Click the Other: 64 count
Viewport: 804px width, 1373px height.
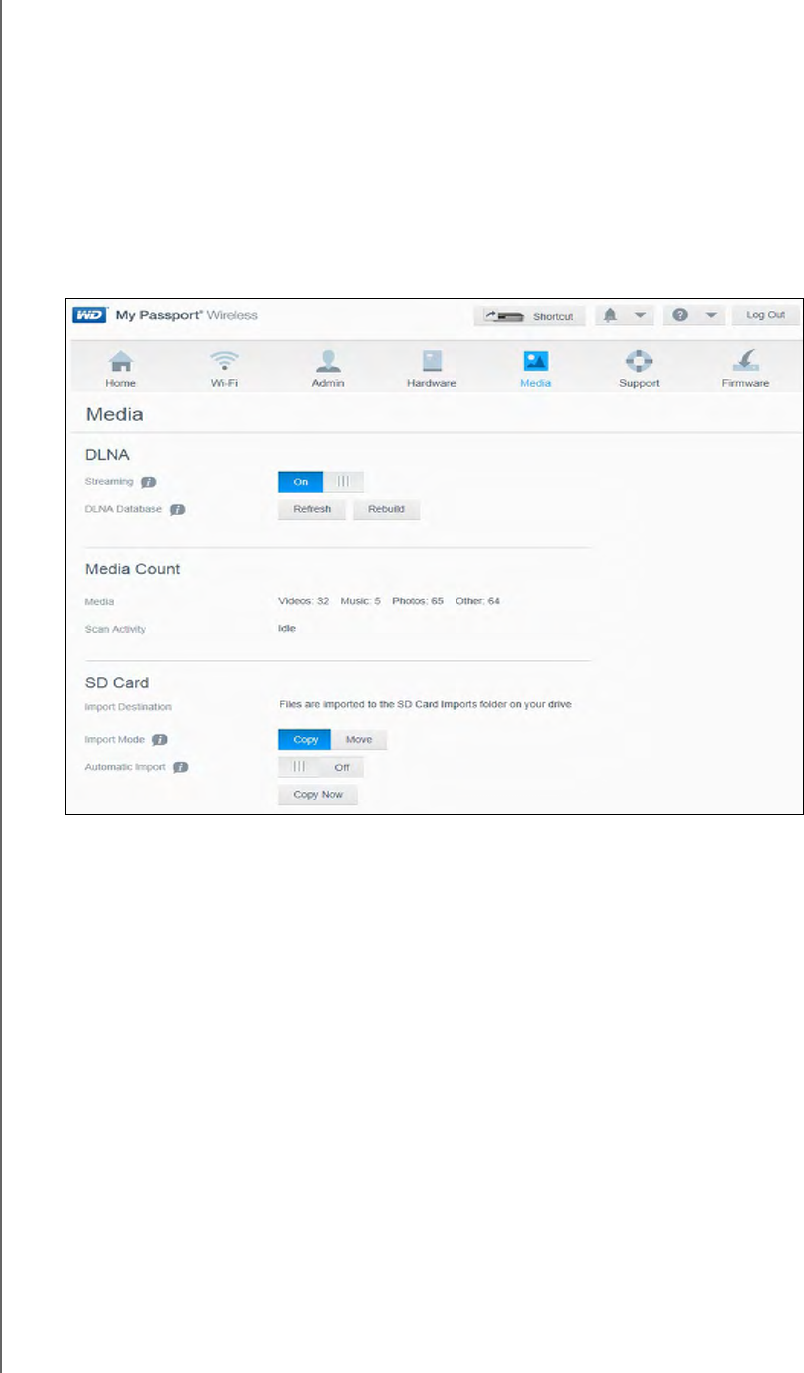pyautogui.click(x=477, y=601)
